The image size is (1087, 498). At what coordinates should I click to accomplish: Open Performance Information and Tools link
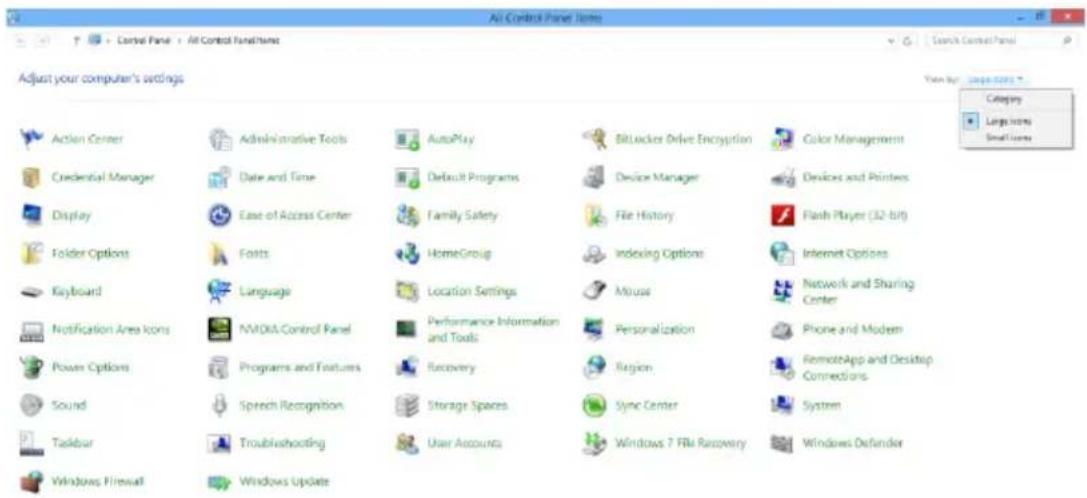(x=493, y=329)
